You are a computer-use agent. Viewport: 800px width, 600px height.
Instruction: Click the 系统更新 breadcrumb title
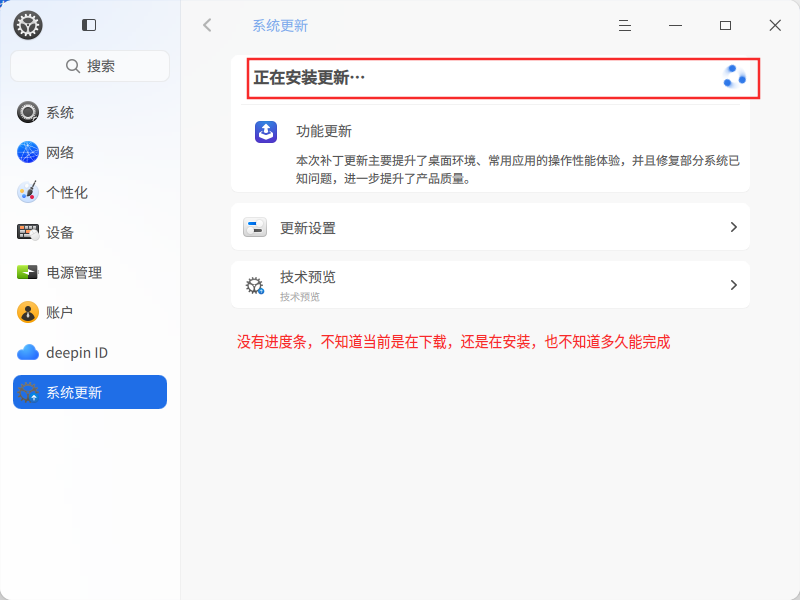[x=280, y=26]
